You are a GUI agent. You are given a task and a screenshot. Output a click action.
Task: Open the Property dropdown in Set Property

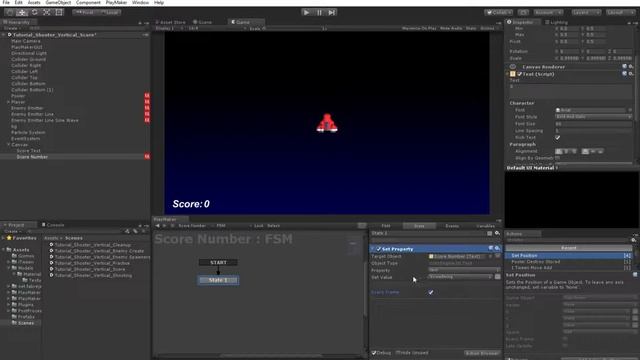tap(464, 270)
